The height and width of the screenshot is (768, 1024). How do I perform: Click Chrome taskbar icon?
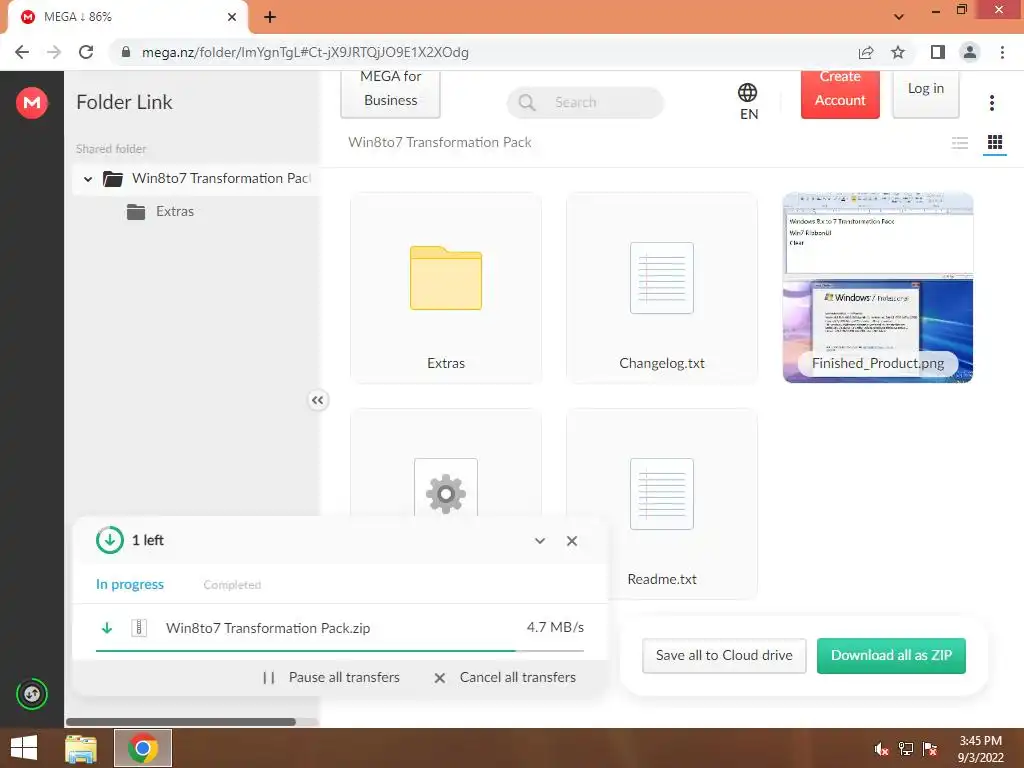click(x=143, y=748)
